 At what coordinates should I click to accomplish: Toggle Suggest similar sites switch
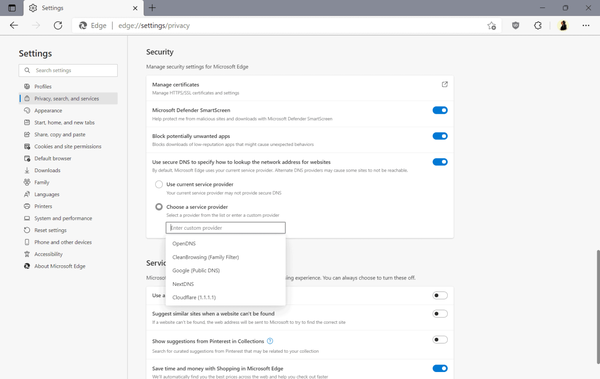pos(440,314)
